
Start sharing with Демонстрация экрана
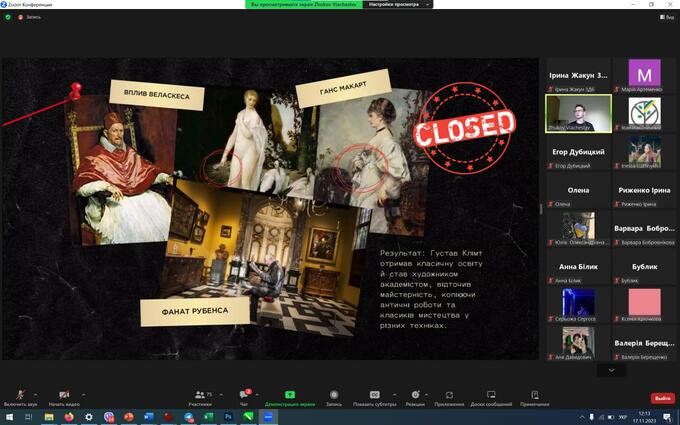click(x=290, y=398)
